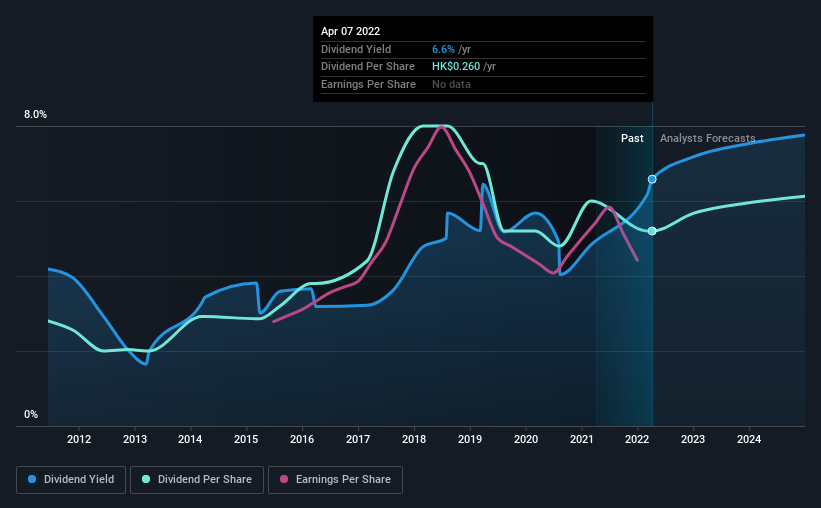Click the 2012 x-axis label
Image resolution: width=821 pixels, height=508 pixels.
79,439
